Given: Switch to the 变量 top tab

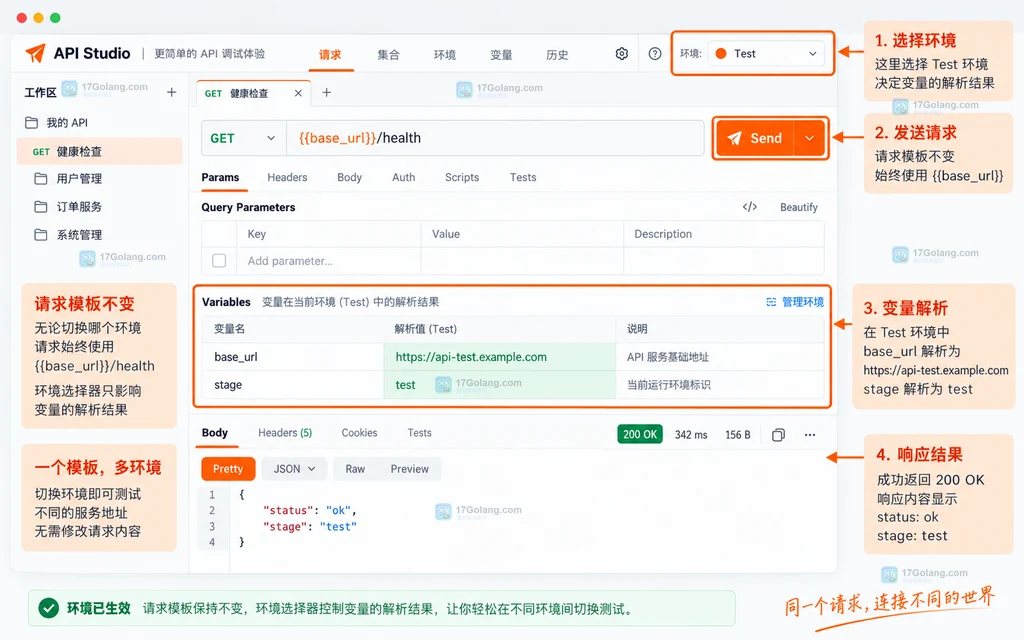Looking at the screenshot, I should (x=501, y=55).
